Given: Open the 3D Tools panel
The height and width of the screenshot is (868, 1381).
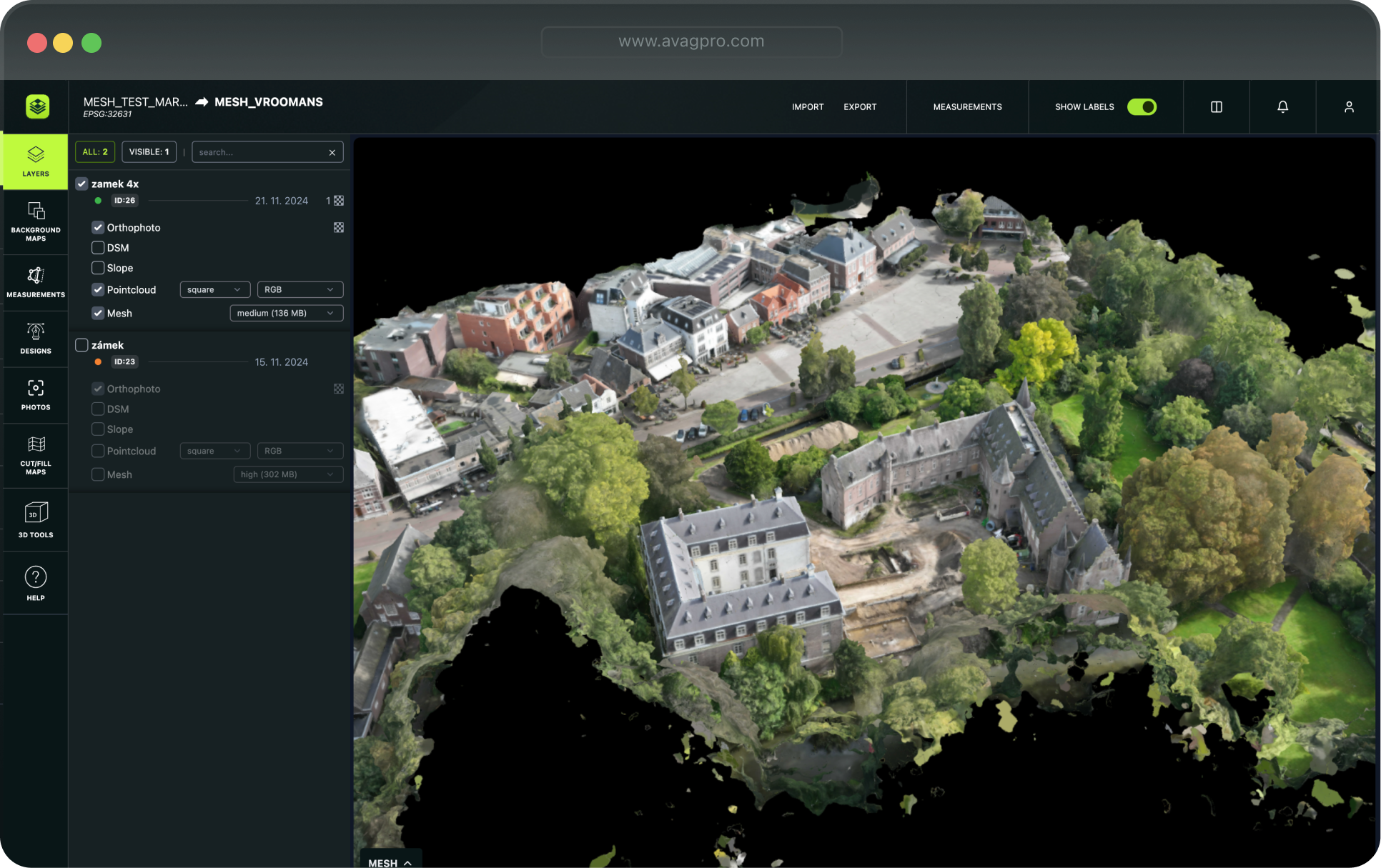Looking at the screenshot, I should tap(36, 519).
